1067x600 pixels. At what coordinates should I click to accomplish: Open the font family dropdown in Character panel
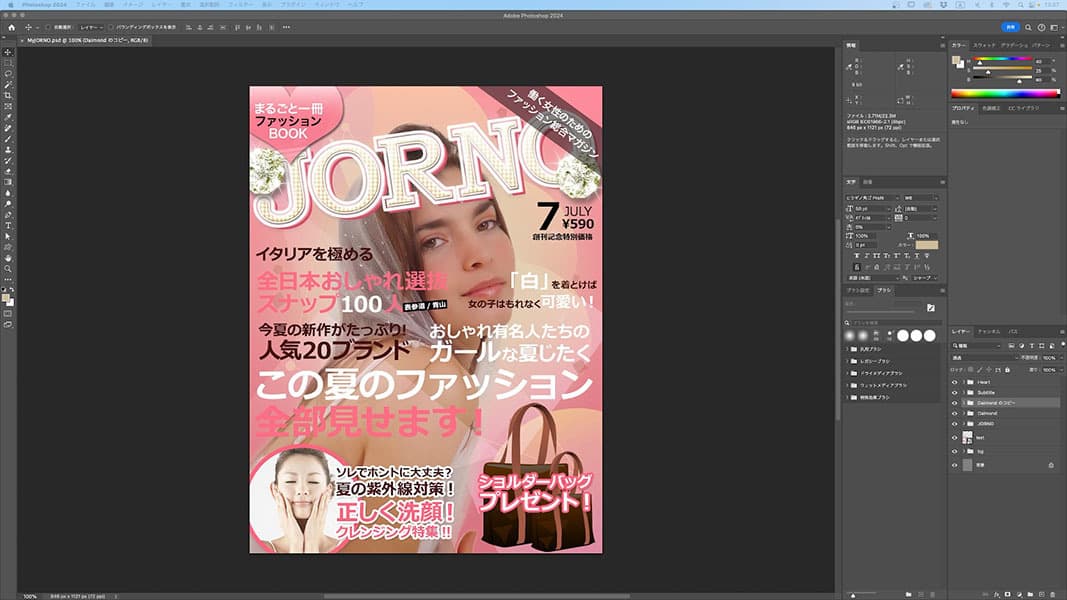[x=873, y=198]
